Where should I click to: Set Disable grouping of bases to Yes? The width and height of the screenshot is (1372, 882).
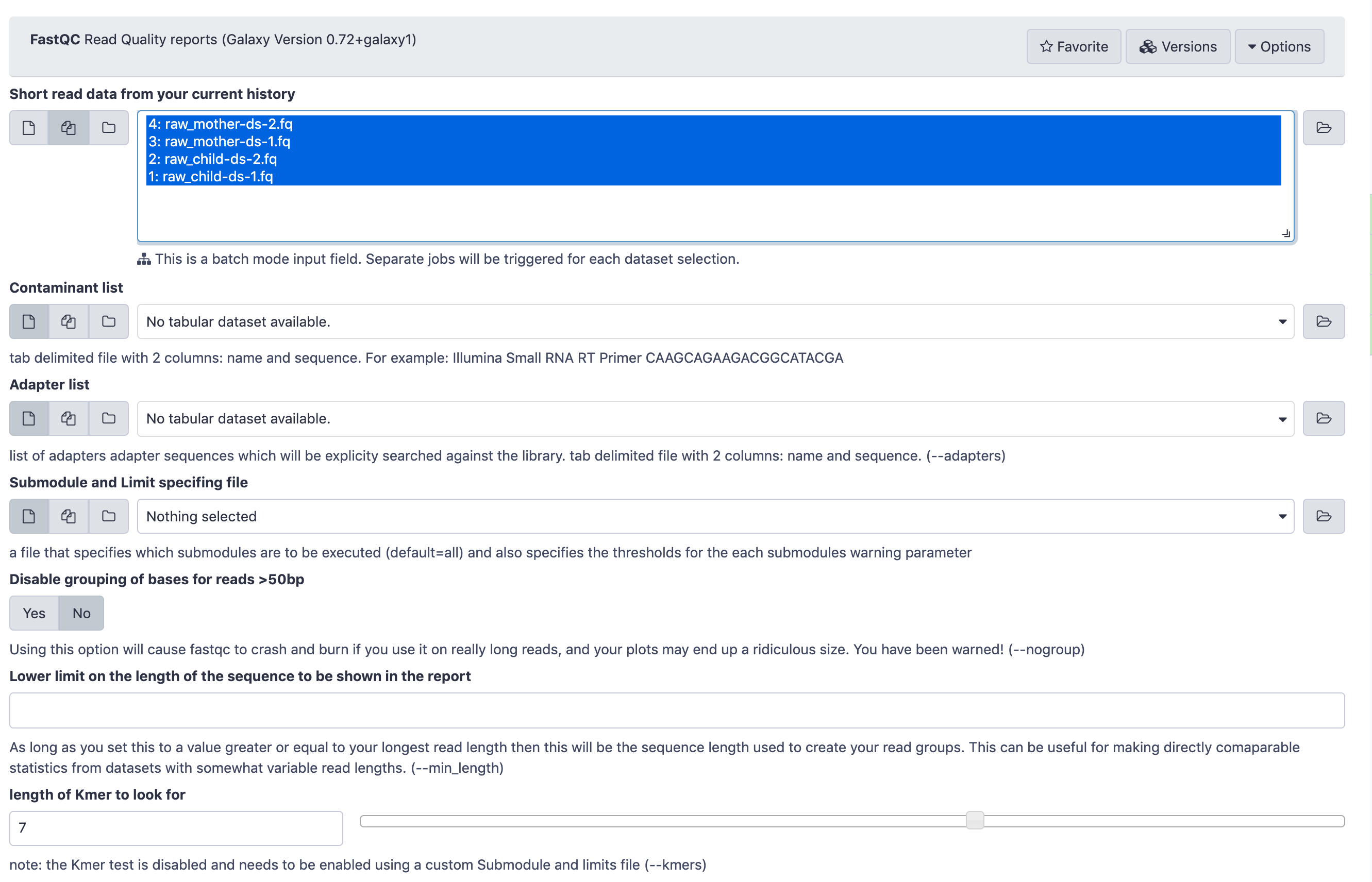(34, 613)
